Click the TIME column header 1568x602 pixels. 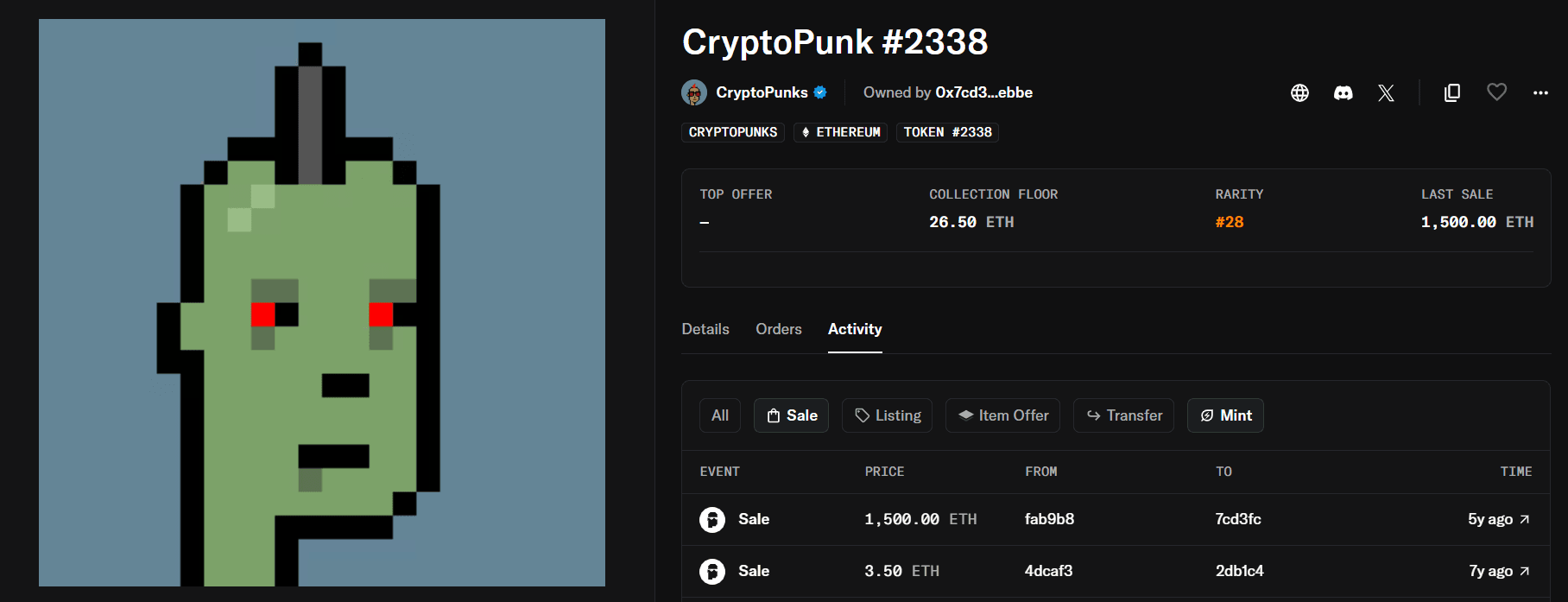pyautogui.click(x=1516, y=472)
